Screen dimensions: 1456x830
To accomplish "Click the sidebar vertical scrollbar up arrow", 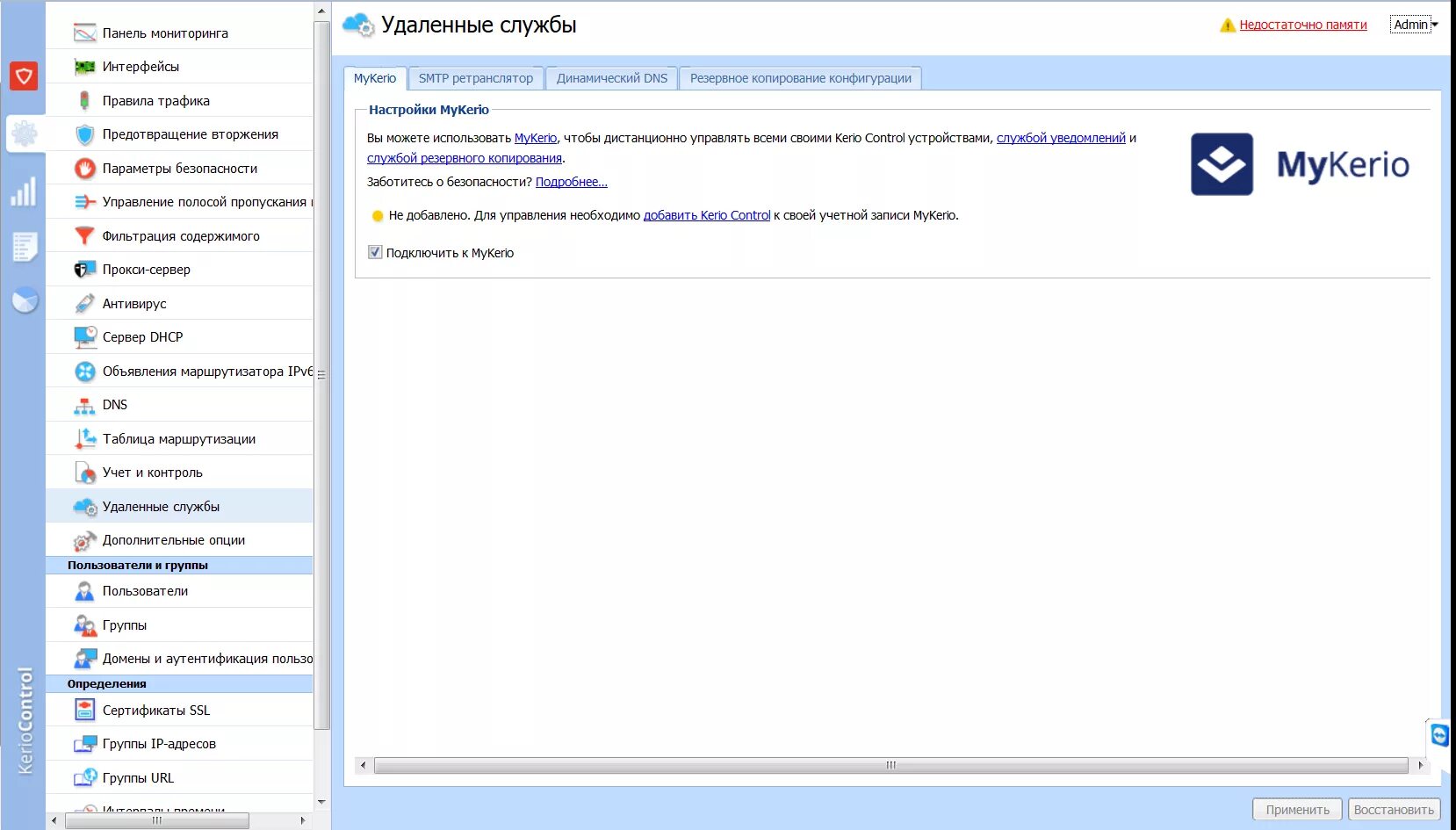I will [321, 11].
